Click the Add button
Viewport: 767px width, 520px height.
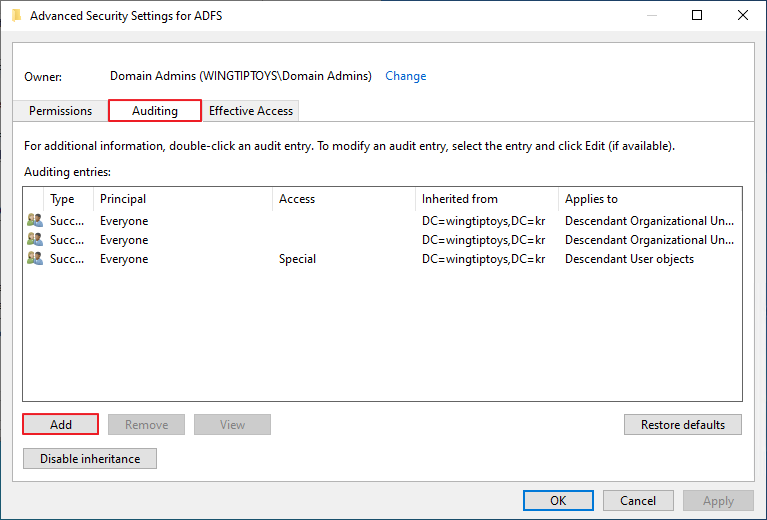tap(61, 424)
